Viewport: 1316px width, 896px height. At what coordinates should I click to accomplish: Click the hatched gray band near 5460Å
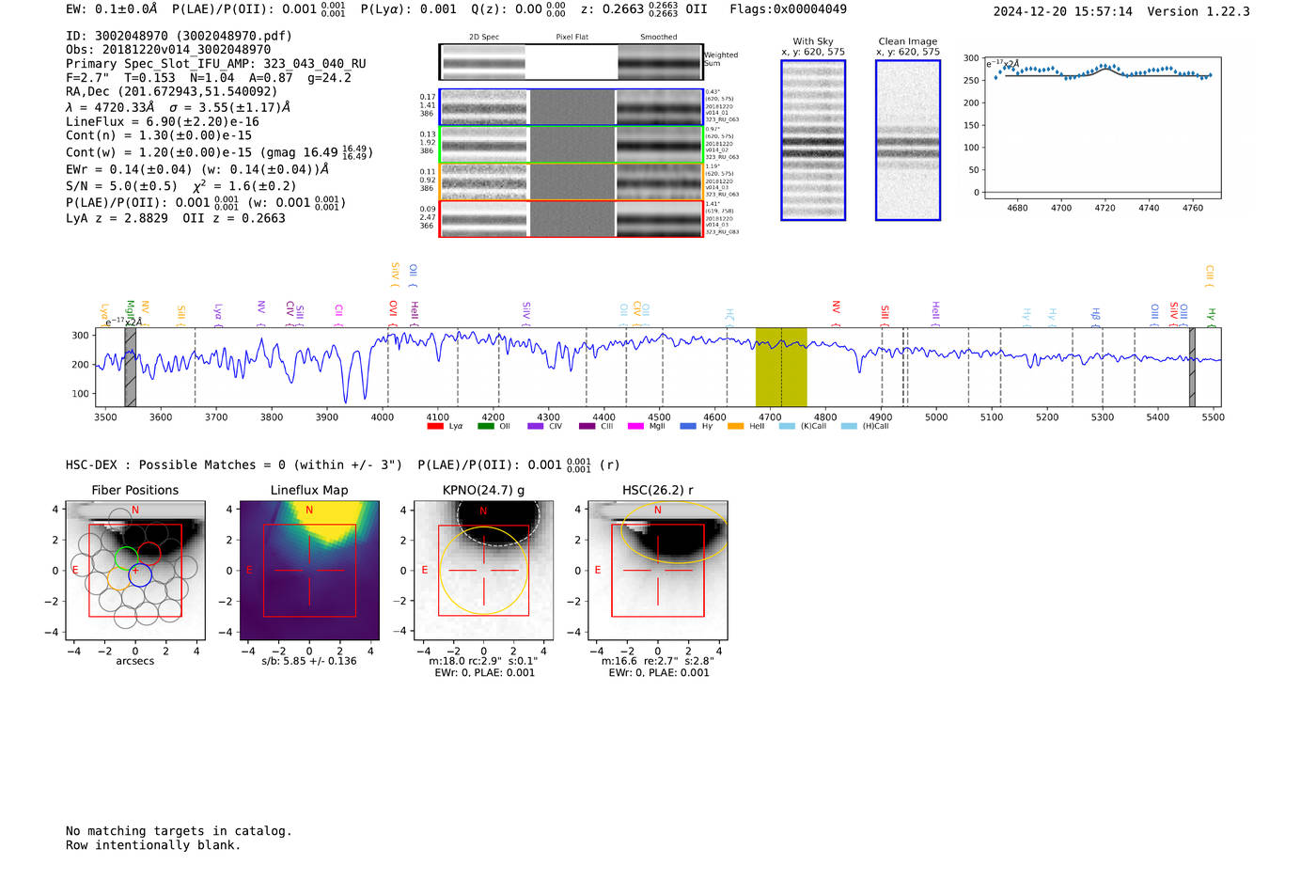[x=1192, y=367]
